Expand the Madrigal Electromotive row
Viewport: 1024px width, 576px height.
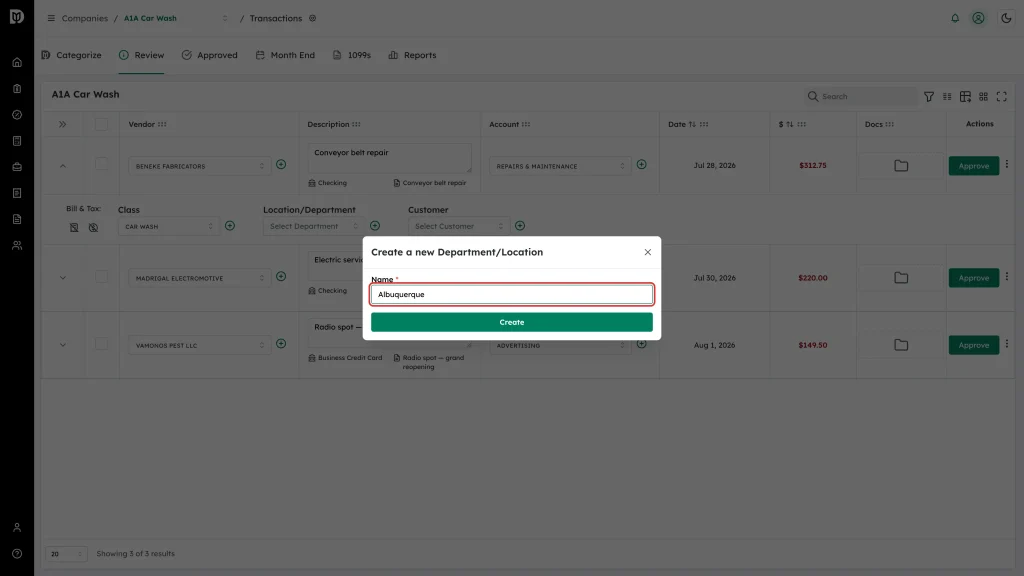click(x=63, y=278)
